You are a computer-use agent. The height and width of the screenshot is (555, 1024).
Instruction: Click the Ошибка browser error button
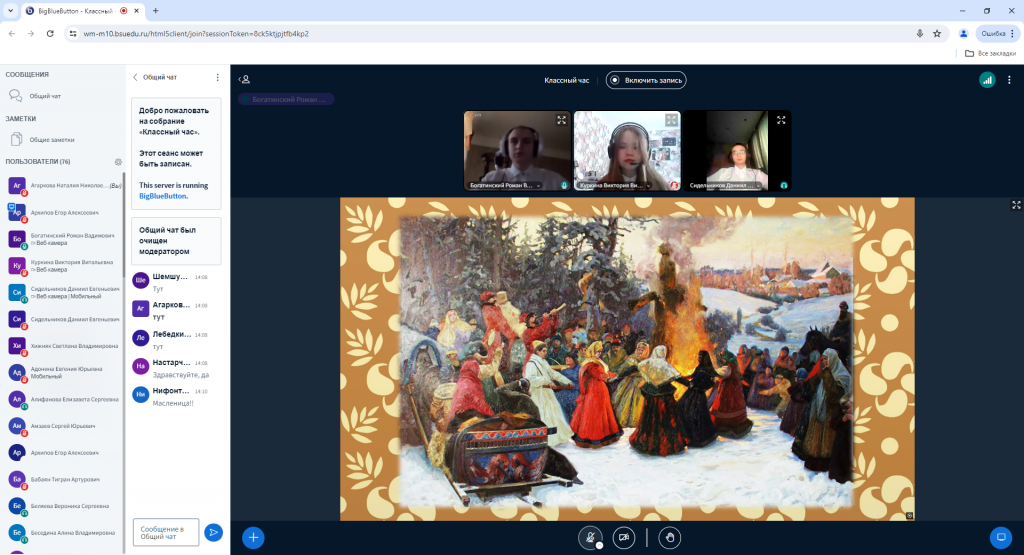(997, 33)
